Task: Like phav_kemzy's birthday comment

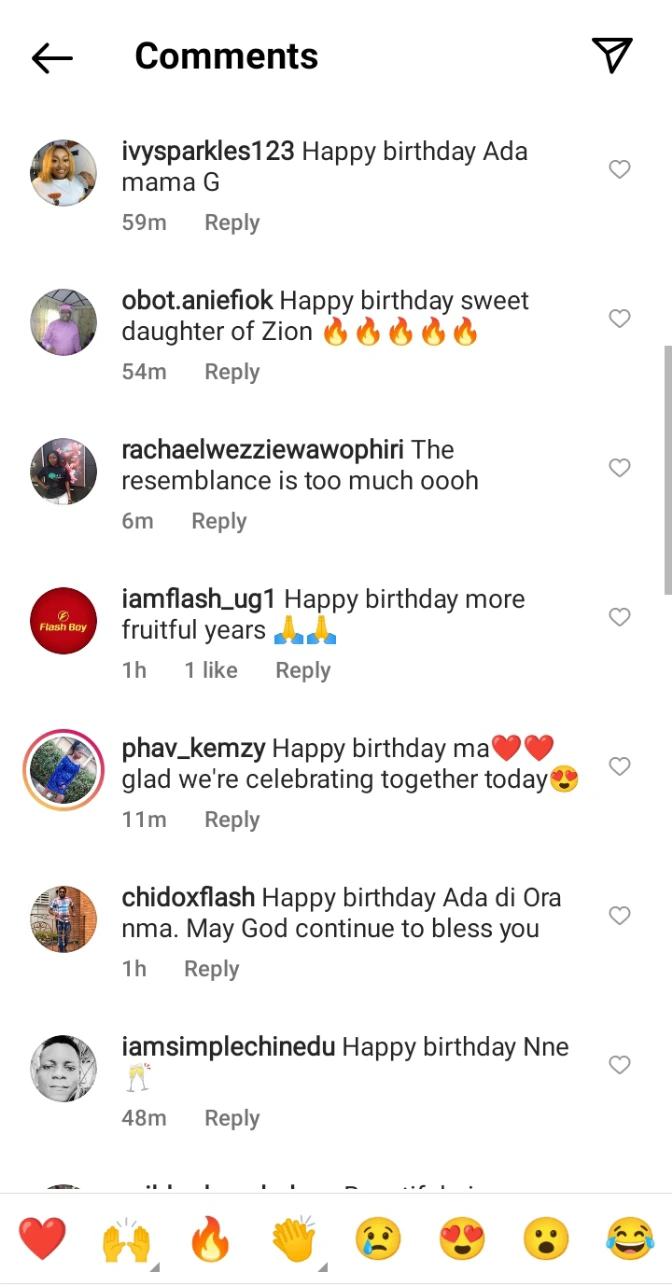Action: [620, 767]
